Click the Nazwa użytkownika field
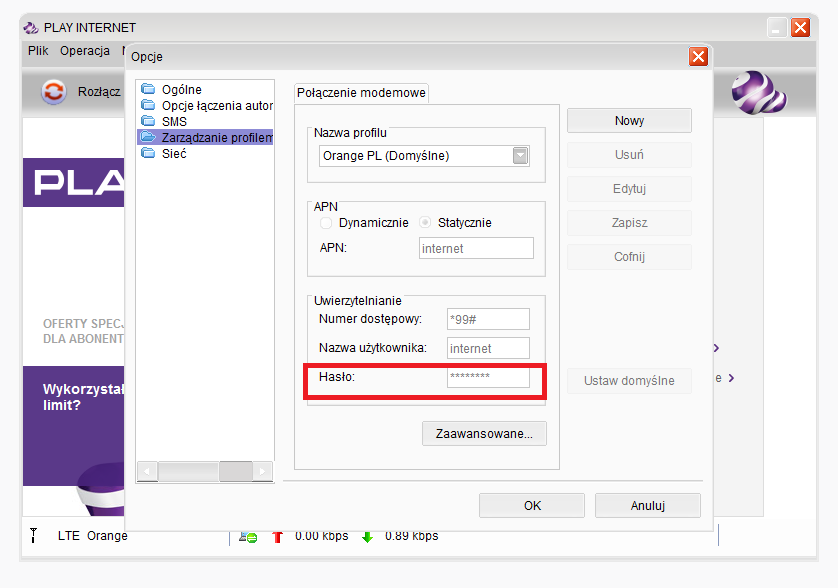 (488, 348)
